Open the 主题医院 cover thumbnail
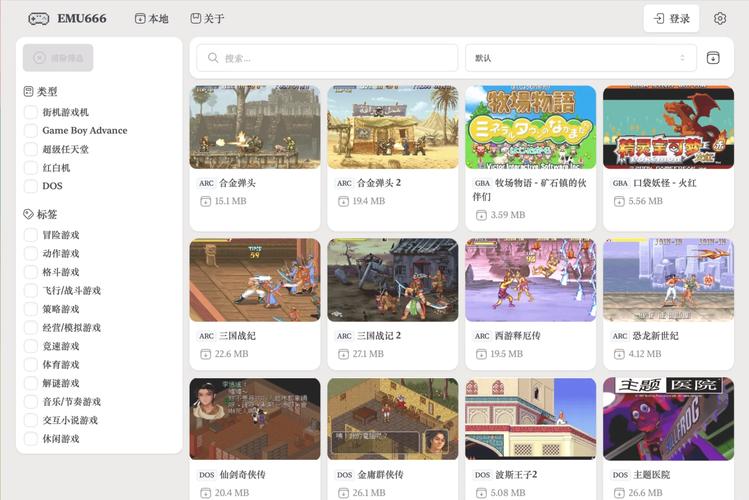 click(668, 419)
